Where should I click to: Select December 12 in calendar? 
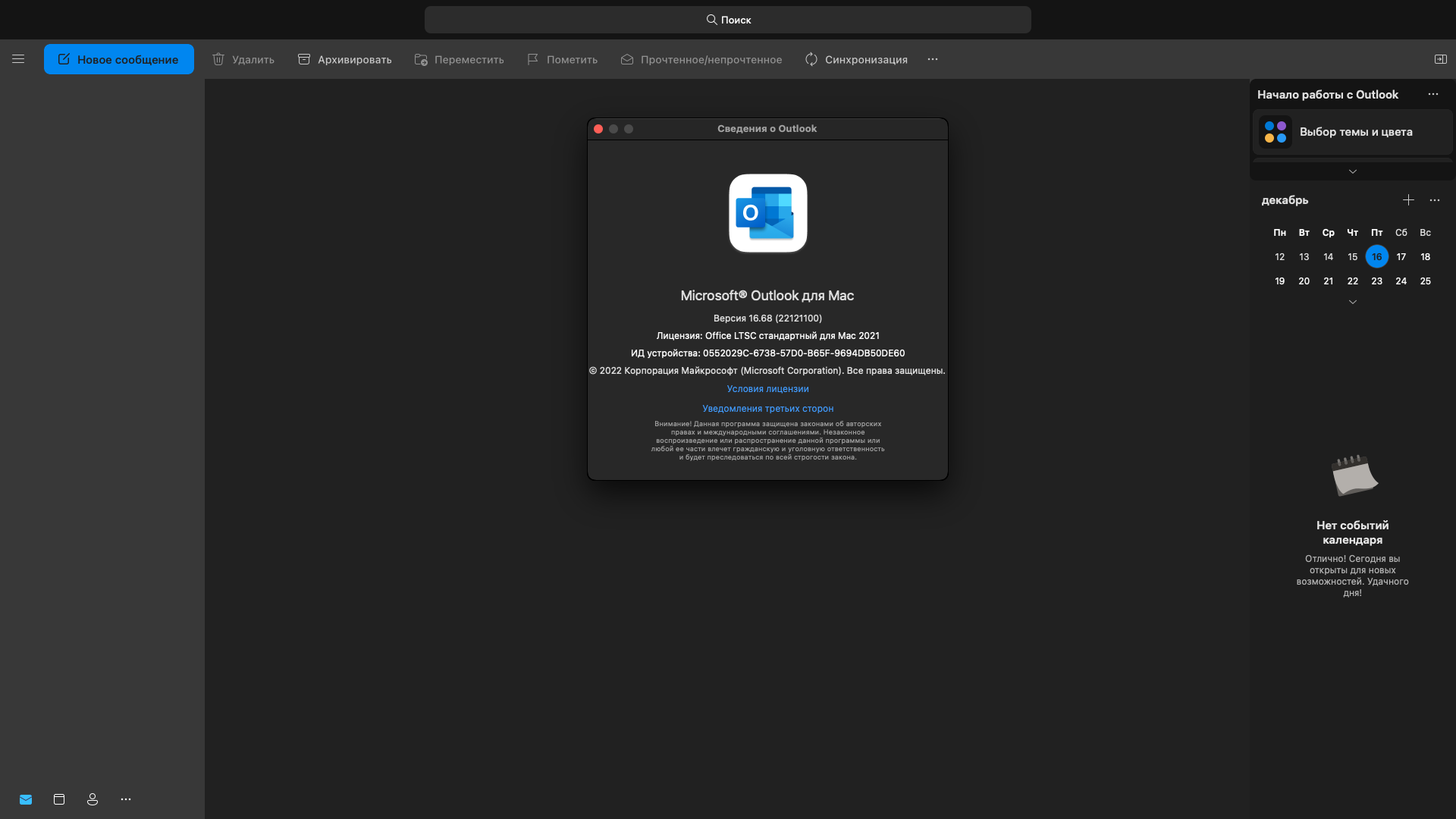pyautogui.click(x=1280, y=257)
